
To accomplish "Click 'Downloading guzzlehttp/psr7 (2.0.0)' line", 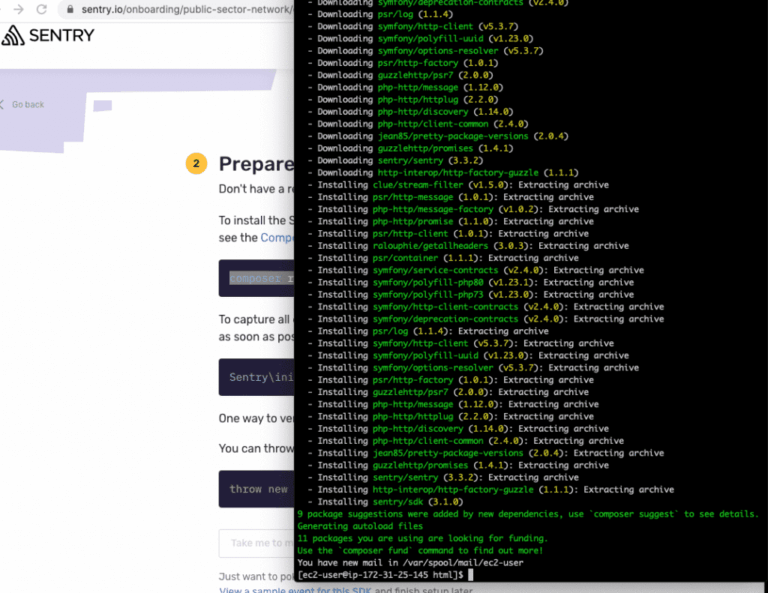I will tap(400, 75).
